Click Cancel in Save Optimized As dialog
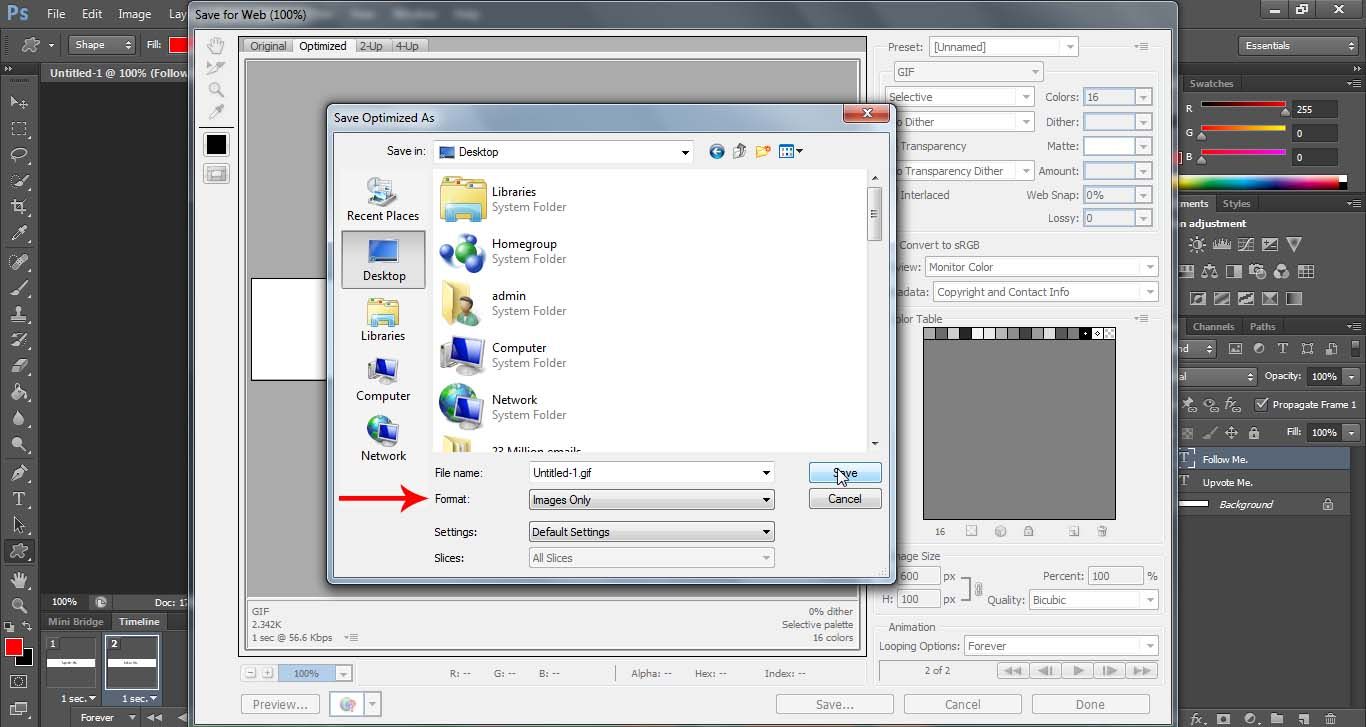This screenshot has width=1366, height=727. click(x=845, y=499)
